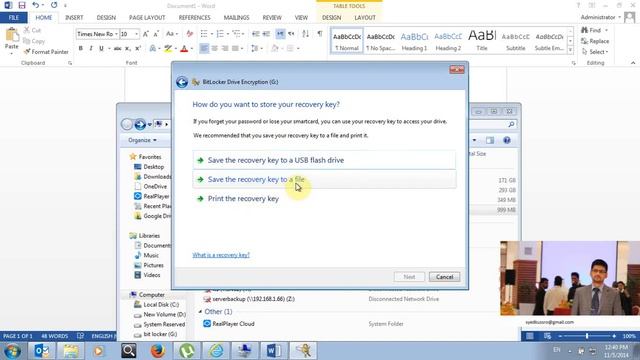Image resolution: width=640 pixels, height=360 pixels.
Task: Switch to the REVIEW tab
Action: click(272, 18)
